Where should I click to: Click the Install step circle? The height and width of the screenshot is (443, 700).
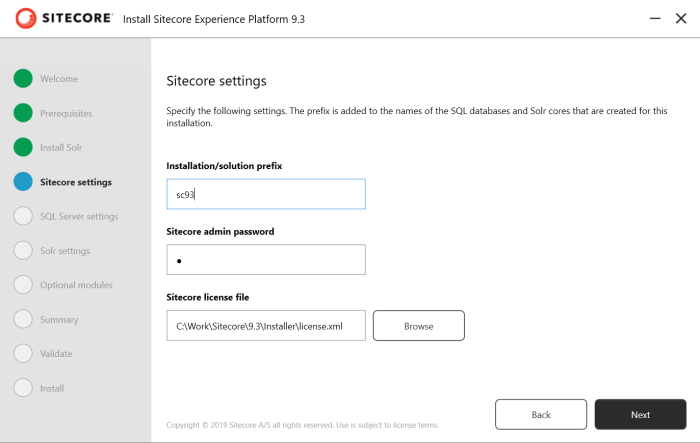tap(23, 388)
